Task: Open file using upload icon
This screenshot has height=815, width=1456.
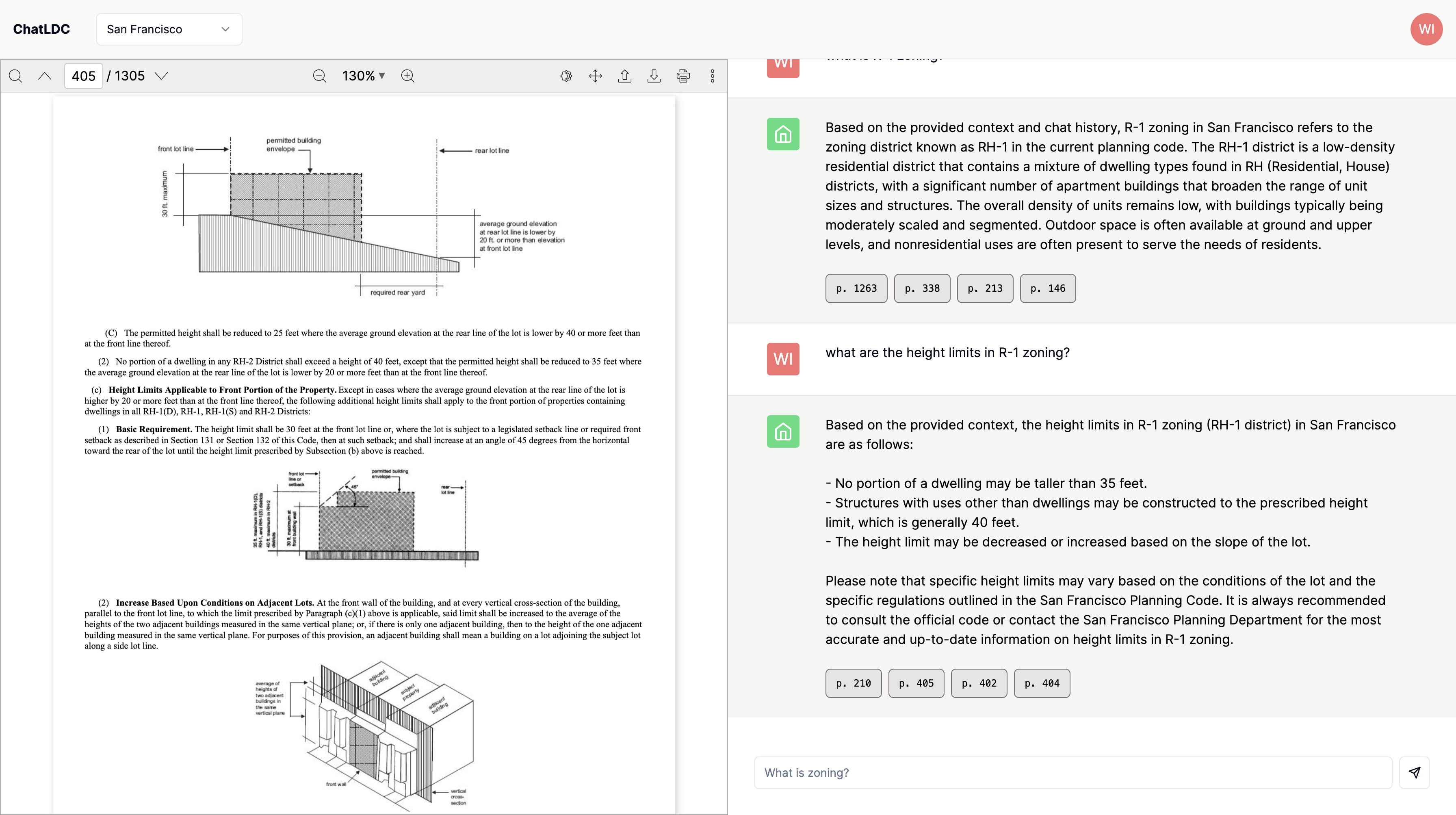Action: coord(624,76)
